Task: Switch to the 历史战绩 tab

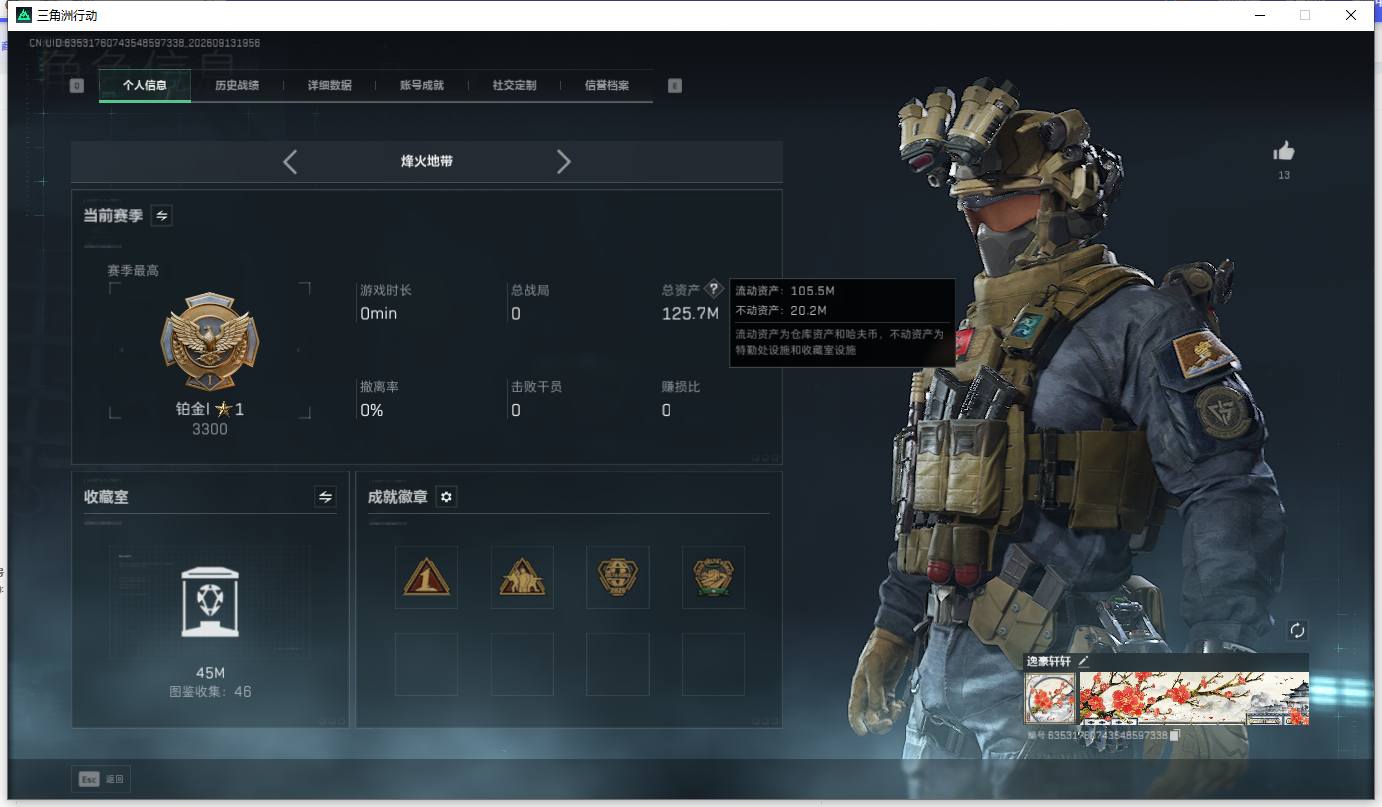Action: pyautogui.click(x=237, y=86)
